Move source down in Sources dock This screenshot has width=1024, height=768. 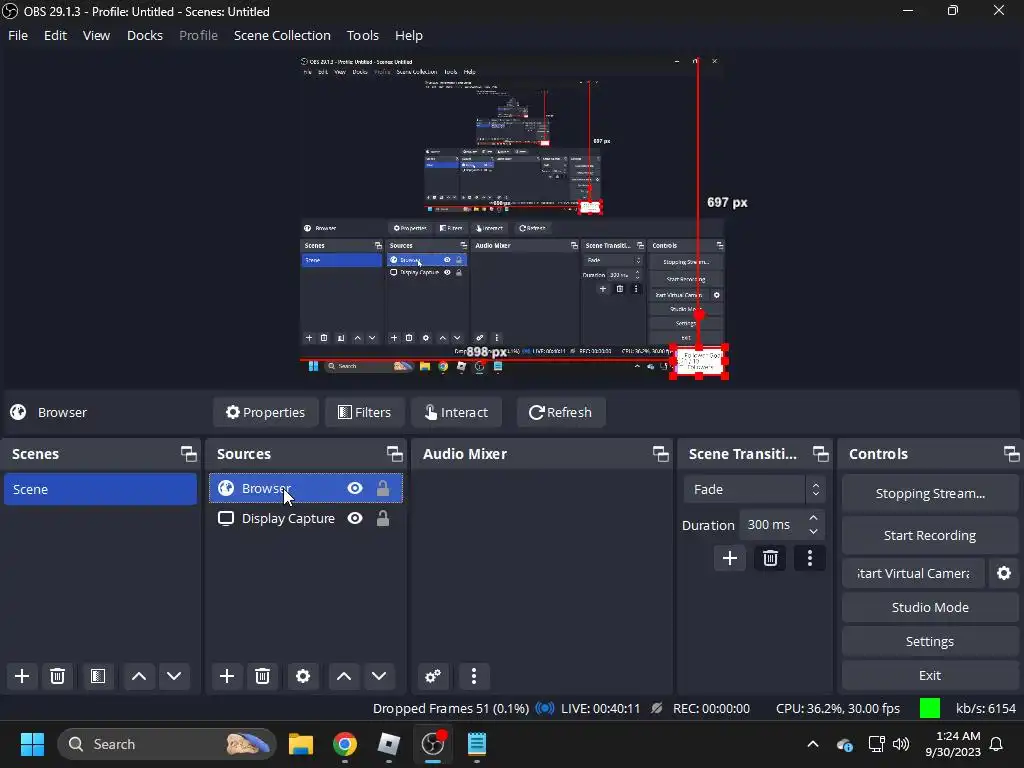click(x=379, y=676)
